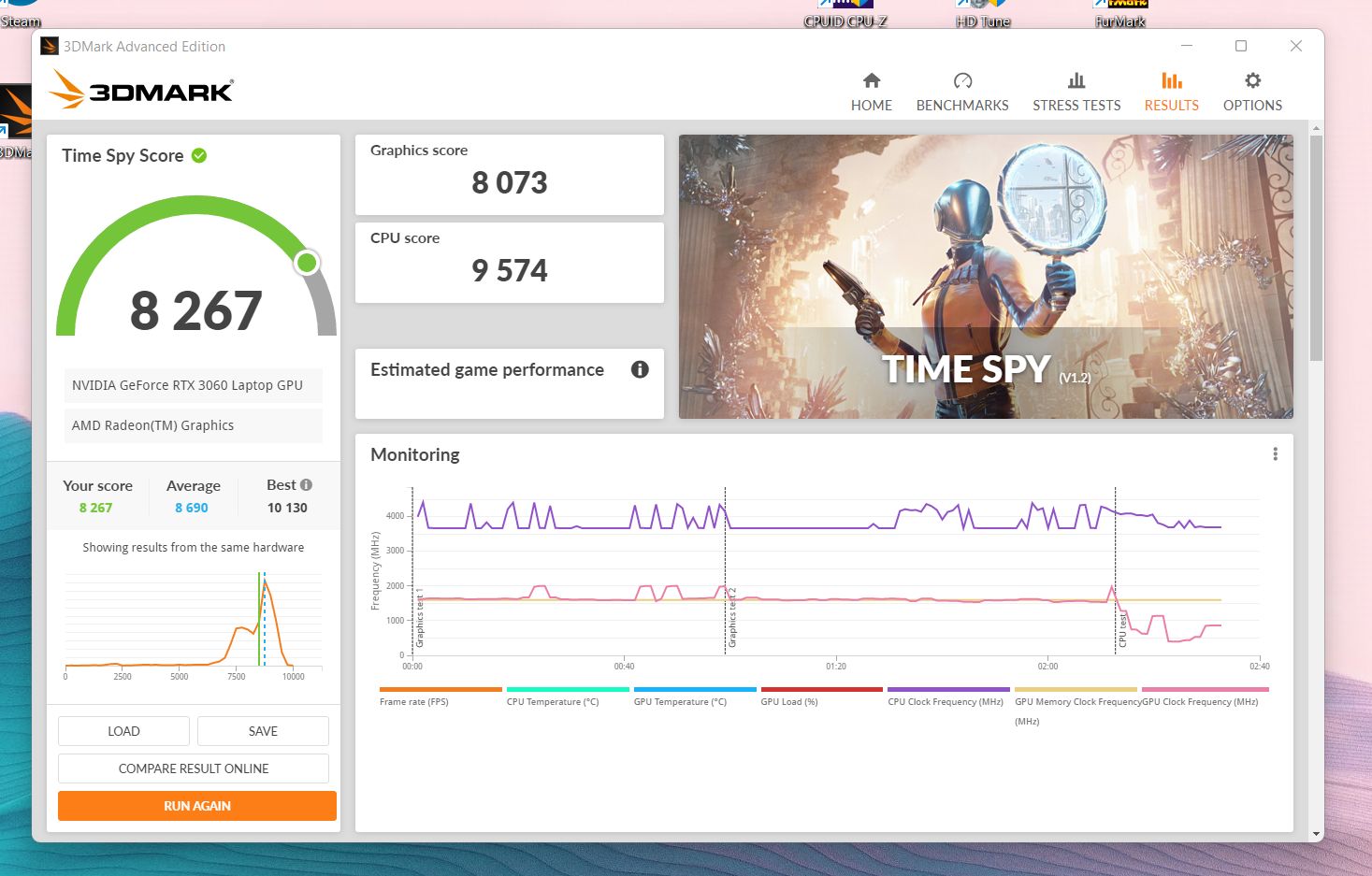Open the CPUID CPU-Z desktop shortcut
Image resolution: width=1372 pixels, height=876 pixels.
(845, 14)
